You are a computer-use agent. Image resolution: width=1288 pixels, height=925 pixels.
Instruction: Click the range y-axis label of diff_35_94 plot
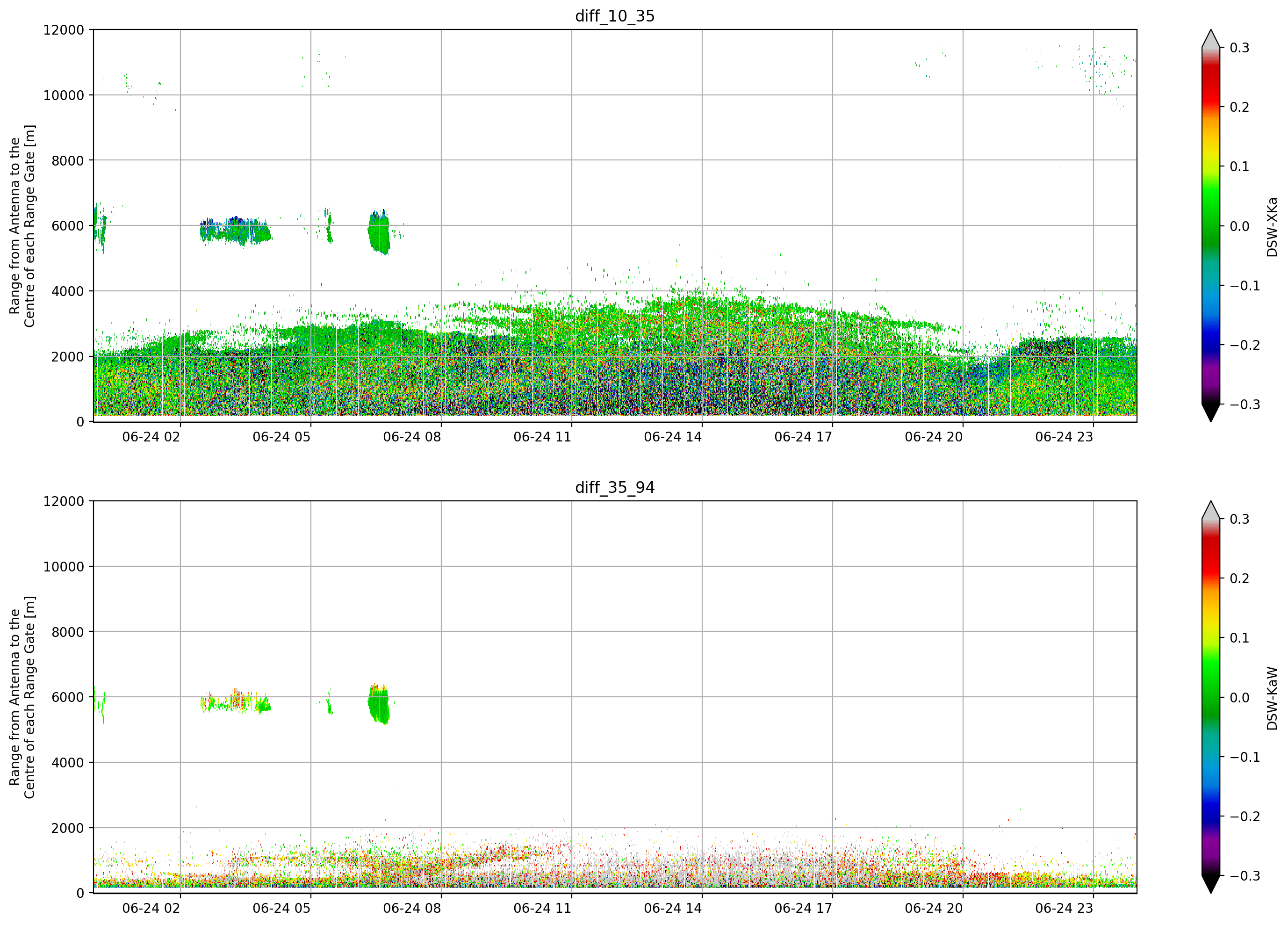tap(22, 697)
